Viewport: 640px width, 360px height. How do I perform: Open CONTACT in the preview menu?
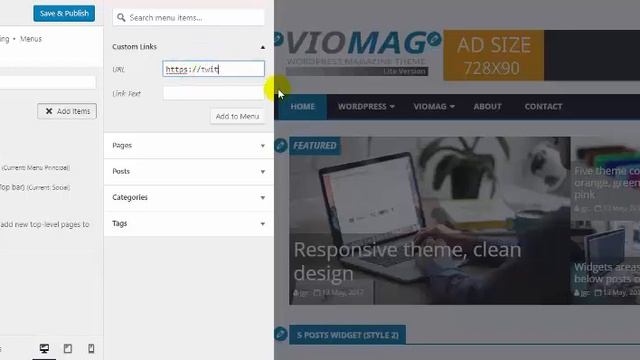(x=543, y=107)
